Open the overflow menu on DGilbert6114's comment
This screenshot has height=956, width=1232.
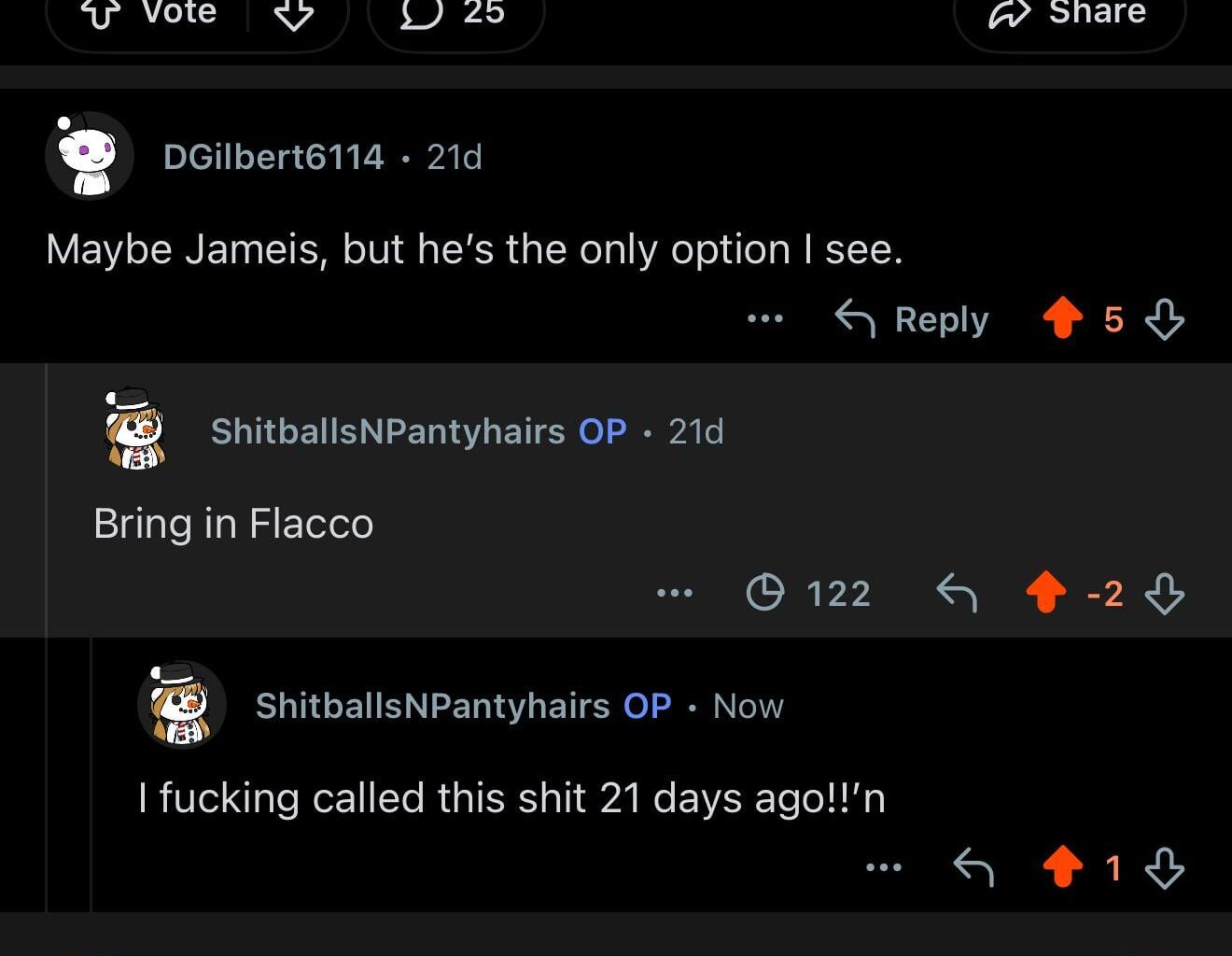tap(765, 318)
